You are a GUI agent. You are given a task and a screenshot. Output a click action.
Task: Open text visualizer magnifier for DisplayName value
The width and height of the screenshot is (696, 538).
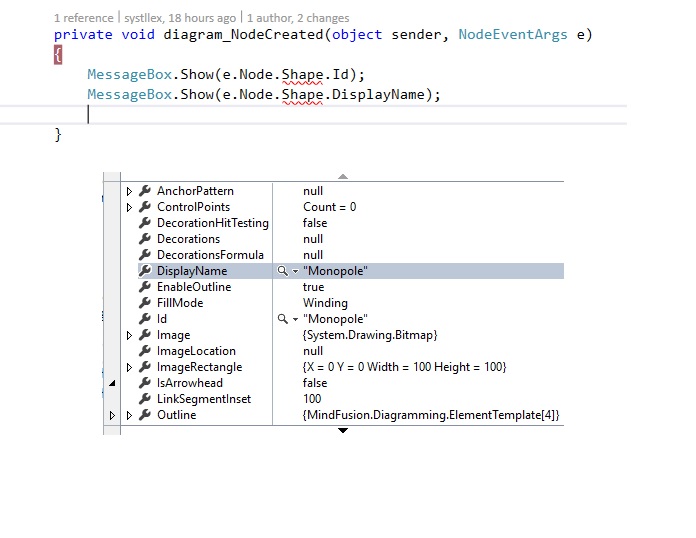click(282, 271)
